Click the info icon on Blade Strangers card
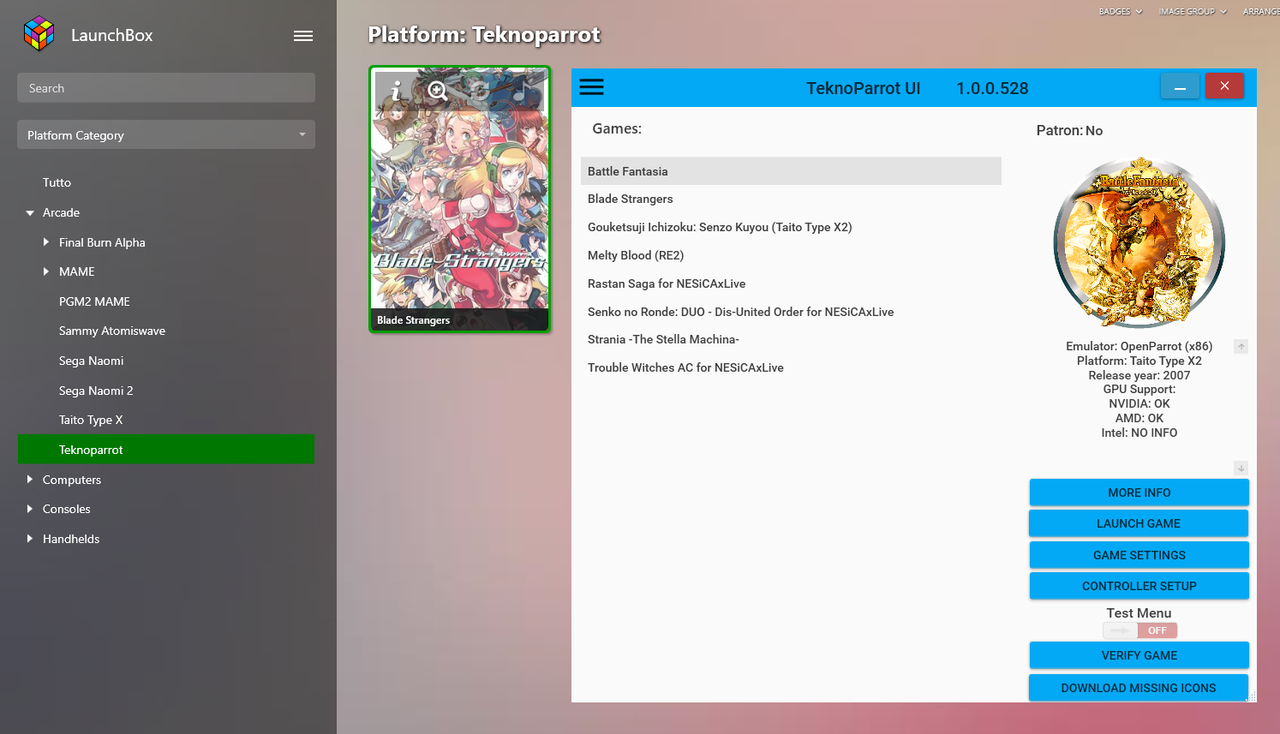Viewport: 1280px width, 734px height. (396, 92)
